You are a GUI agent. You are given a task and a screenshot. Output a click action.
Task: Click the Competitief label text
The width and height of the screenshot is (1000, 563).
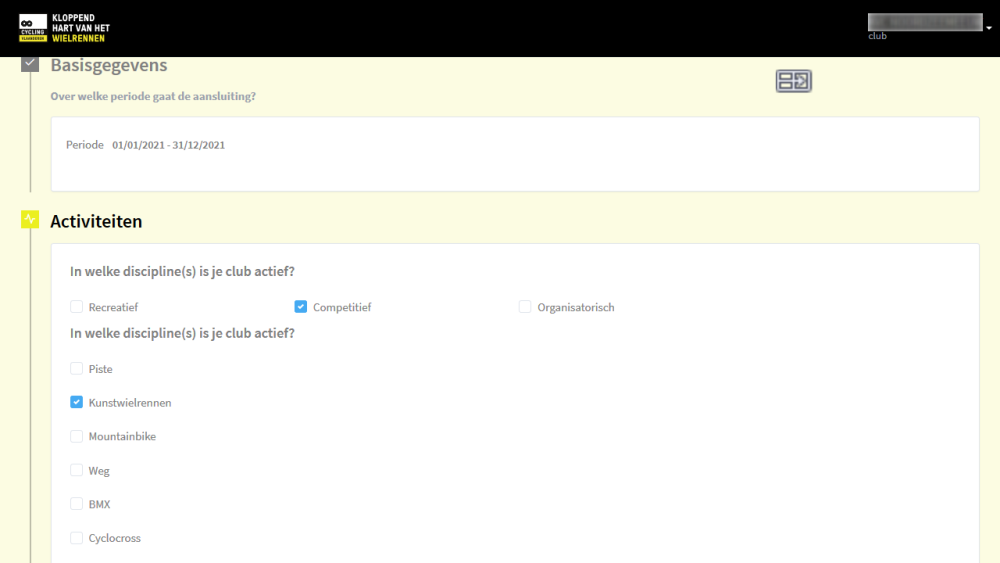(x=342, y=307)
